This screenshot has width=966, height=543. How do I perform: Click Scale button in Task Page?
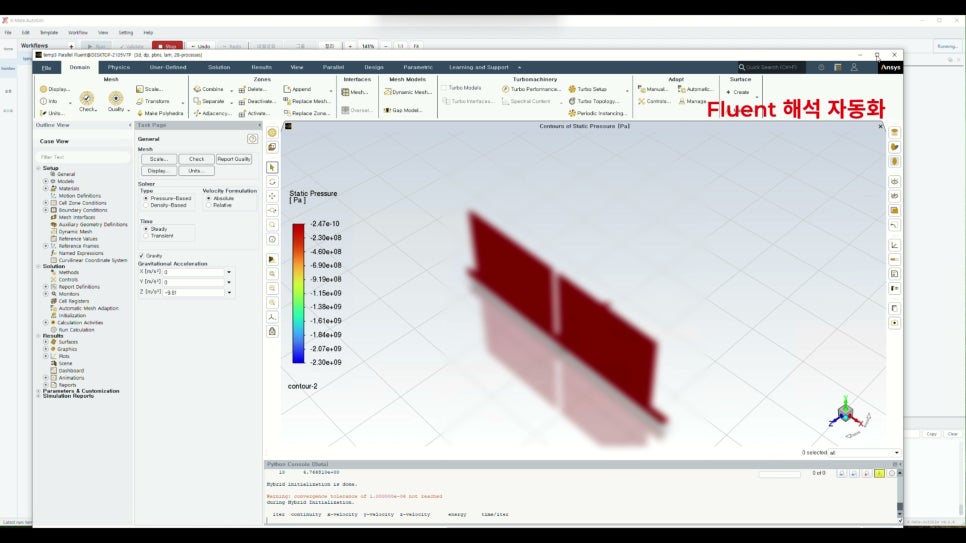158,159
